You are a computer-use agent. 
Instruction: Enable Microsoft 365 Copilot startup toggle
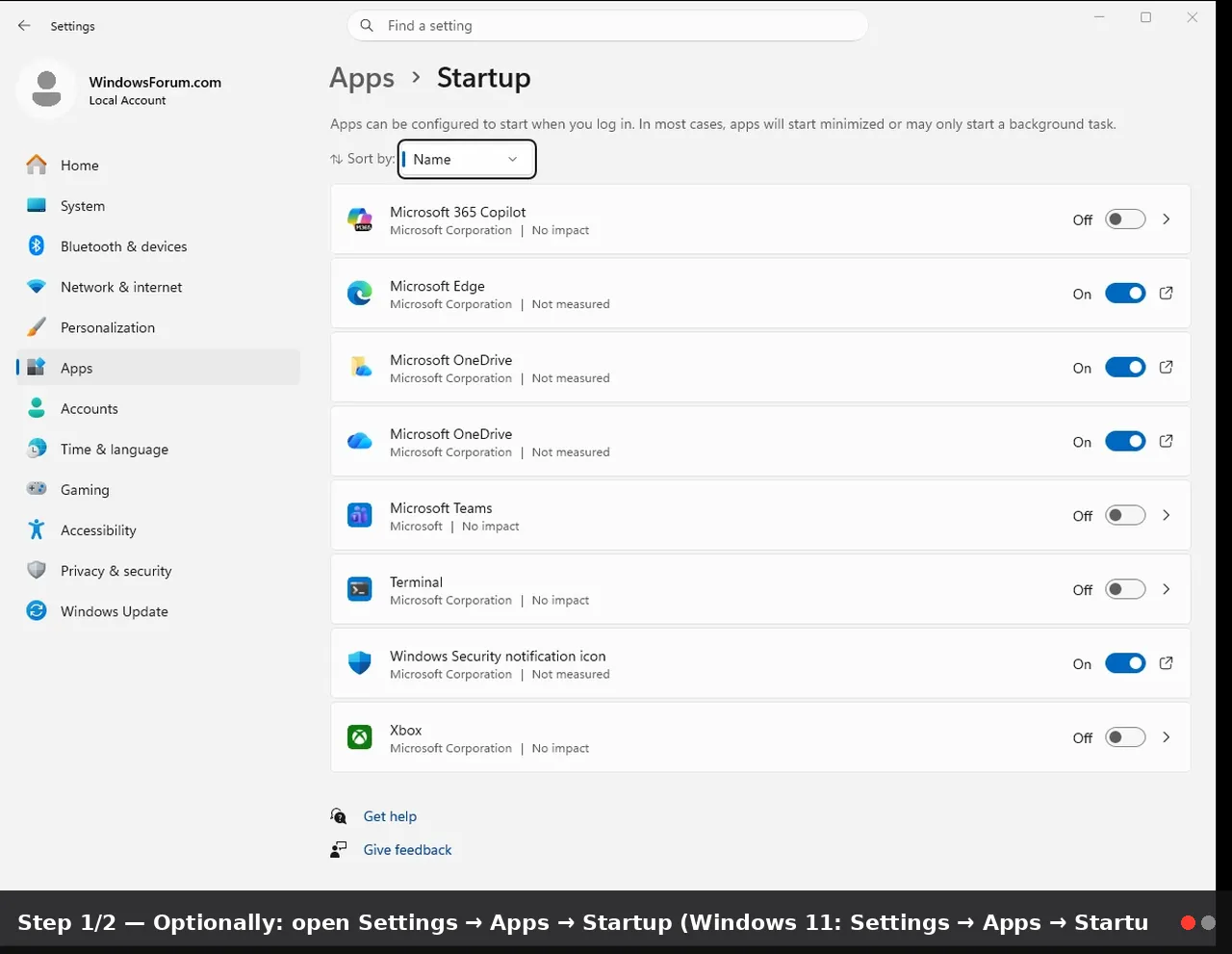pyautogui.click(x=1125, y=219)
